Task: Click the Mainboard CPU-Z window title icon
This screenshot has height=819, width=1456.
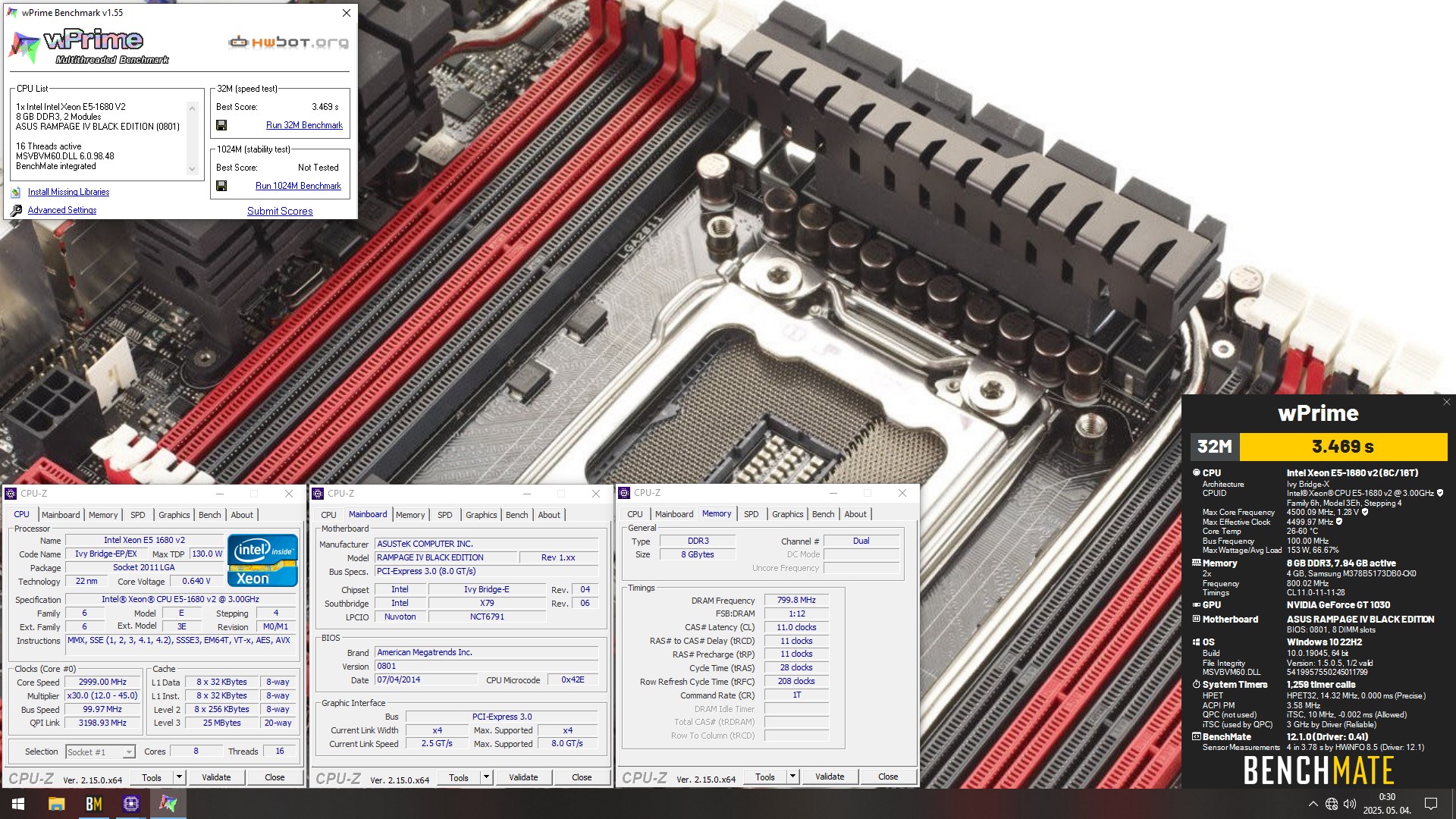Action: point(318,494)
